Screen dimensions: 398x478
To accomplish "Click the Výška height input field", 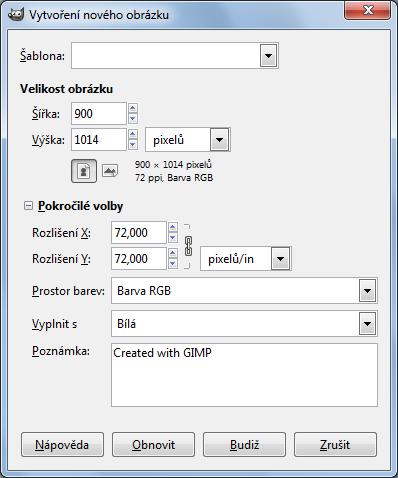I will 99,140.
